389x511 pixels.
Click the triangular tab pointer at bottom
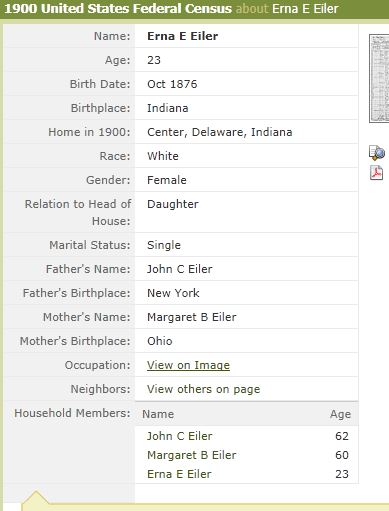point(36,498)
